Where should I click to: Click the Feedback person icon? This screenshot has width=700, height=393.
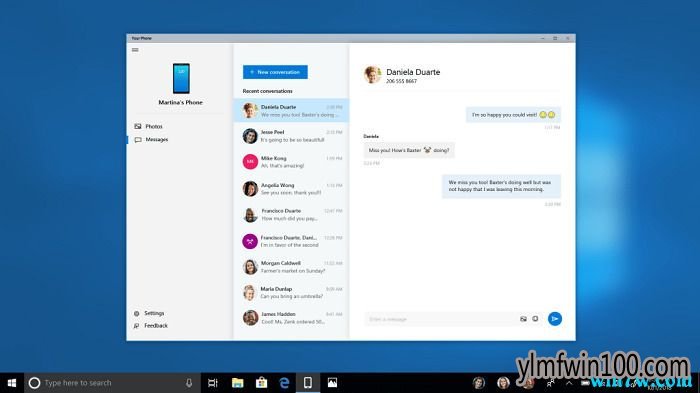point(137,326)
